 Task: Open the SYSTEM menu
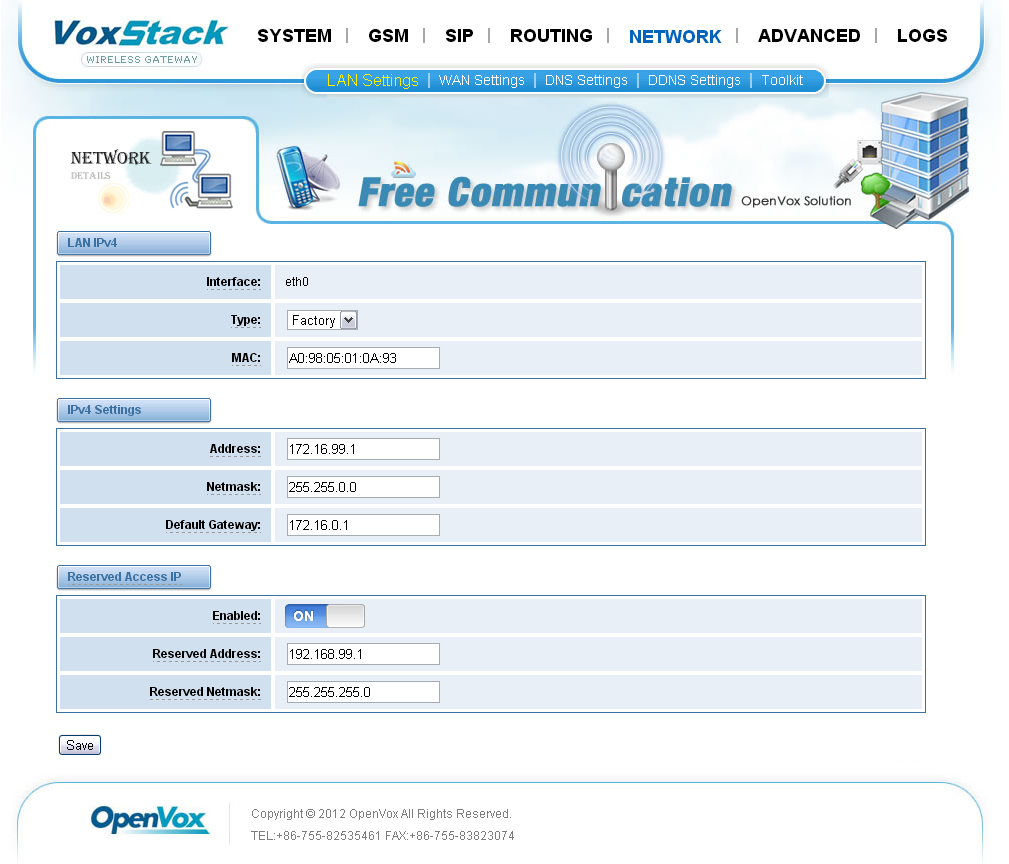tap(294, 36)
